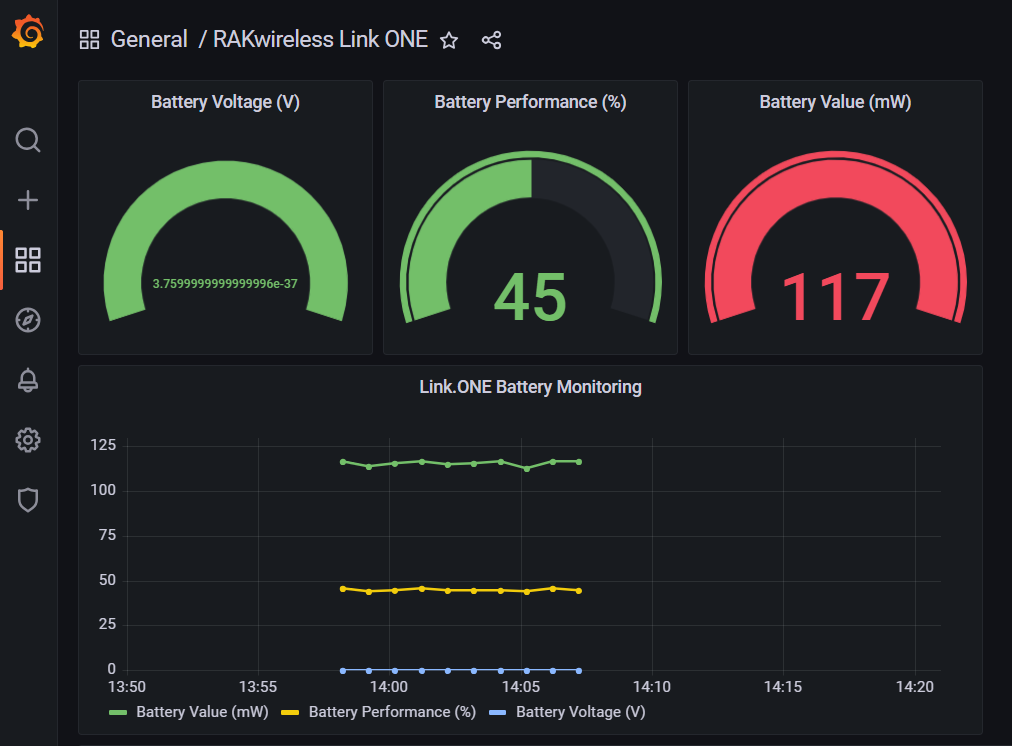Share the dashboard via share icon
The image size is (1012, 746).
point(491,41)
